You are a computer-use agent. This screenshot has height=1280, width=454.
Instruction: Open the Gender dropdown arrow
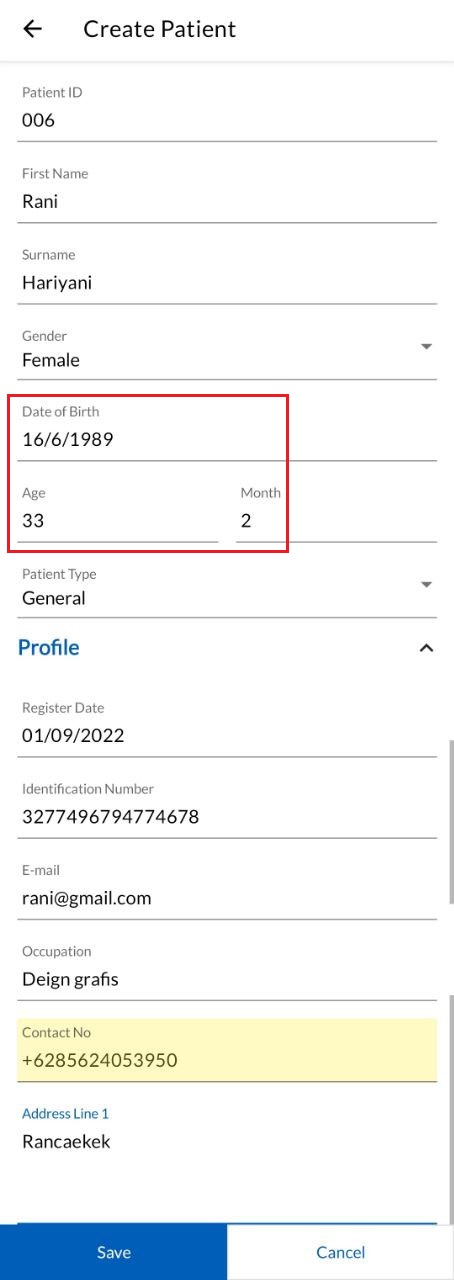(426, 346)
